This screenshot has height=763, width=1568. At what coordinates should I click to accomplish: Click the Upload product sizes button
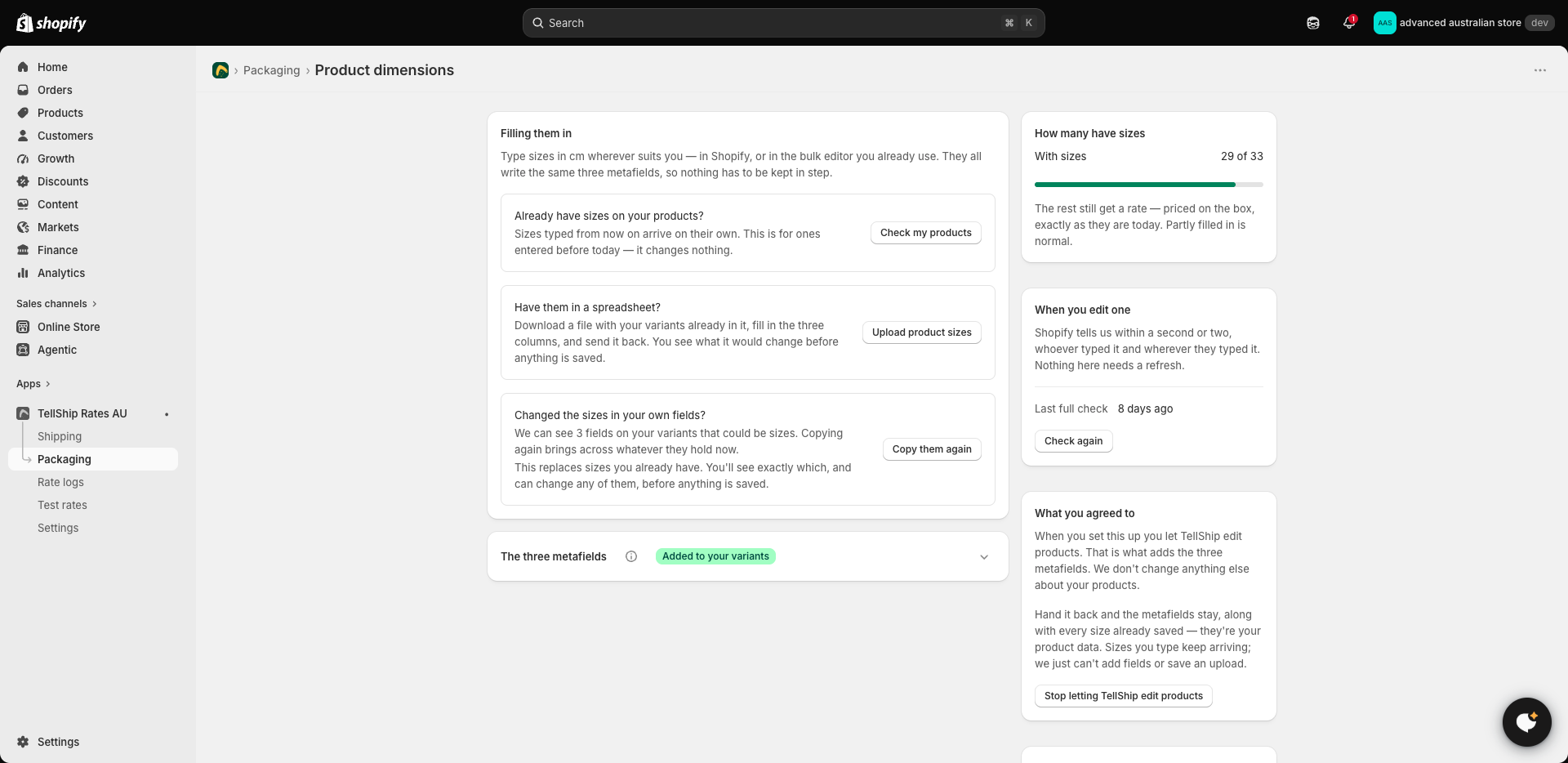point(922,332)
